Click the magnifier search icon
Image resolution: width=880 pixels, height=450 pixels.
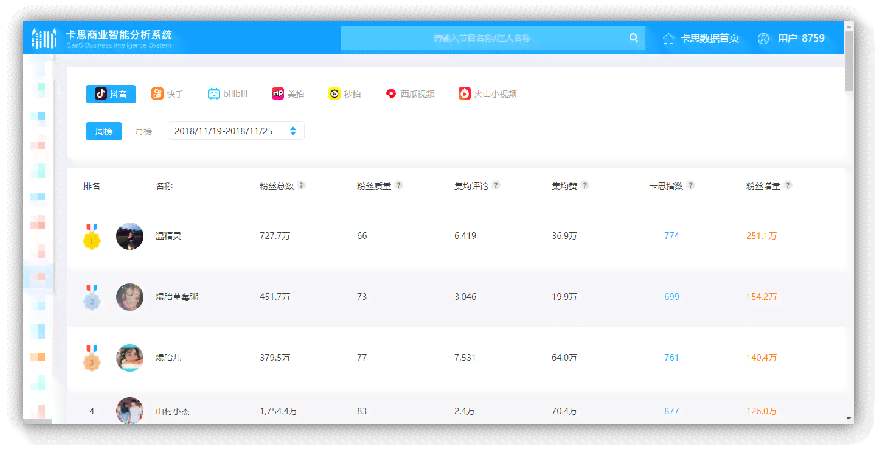point(634,38)
